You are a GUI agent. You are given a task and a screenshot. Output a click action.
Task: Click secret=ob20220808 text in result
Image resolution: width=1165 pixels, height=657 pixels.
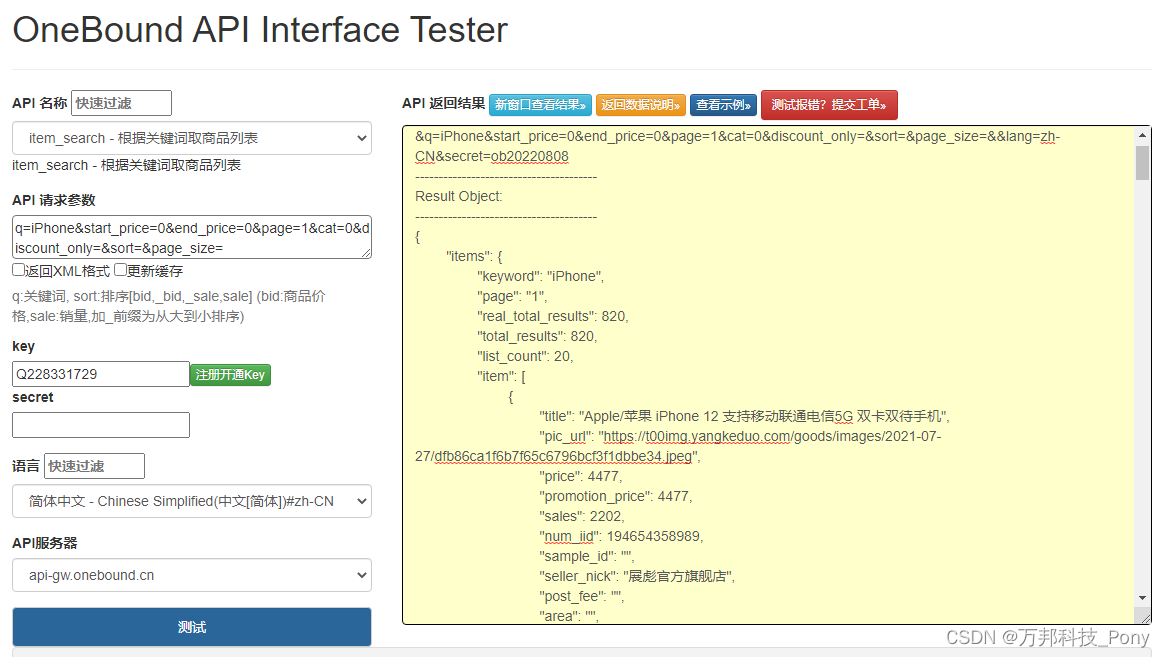pos(507,156)
